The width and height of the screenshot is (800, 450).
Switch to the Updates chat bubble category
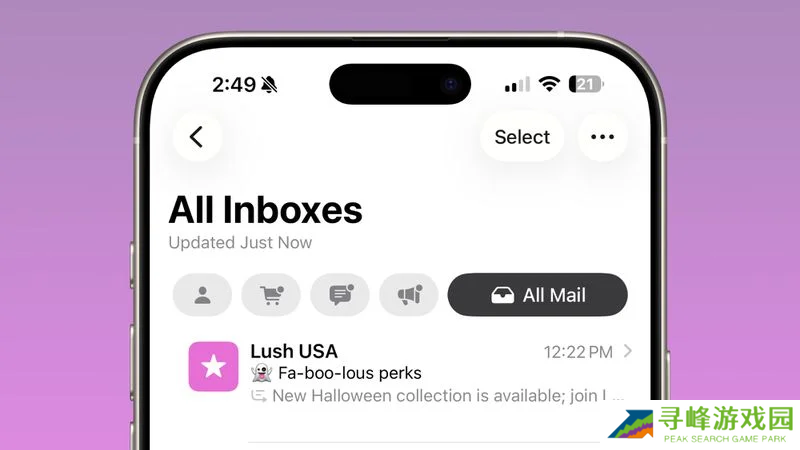[x=340, y=295]
